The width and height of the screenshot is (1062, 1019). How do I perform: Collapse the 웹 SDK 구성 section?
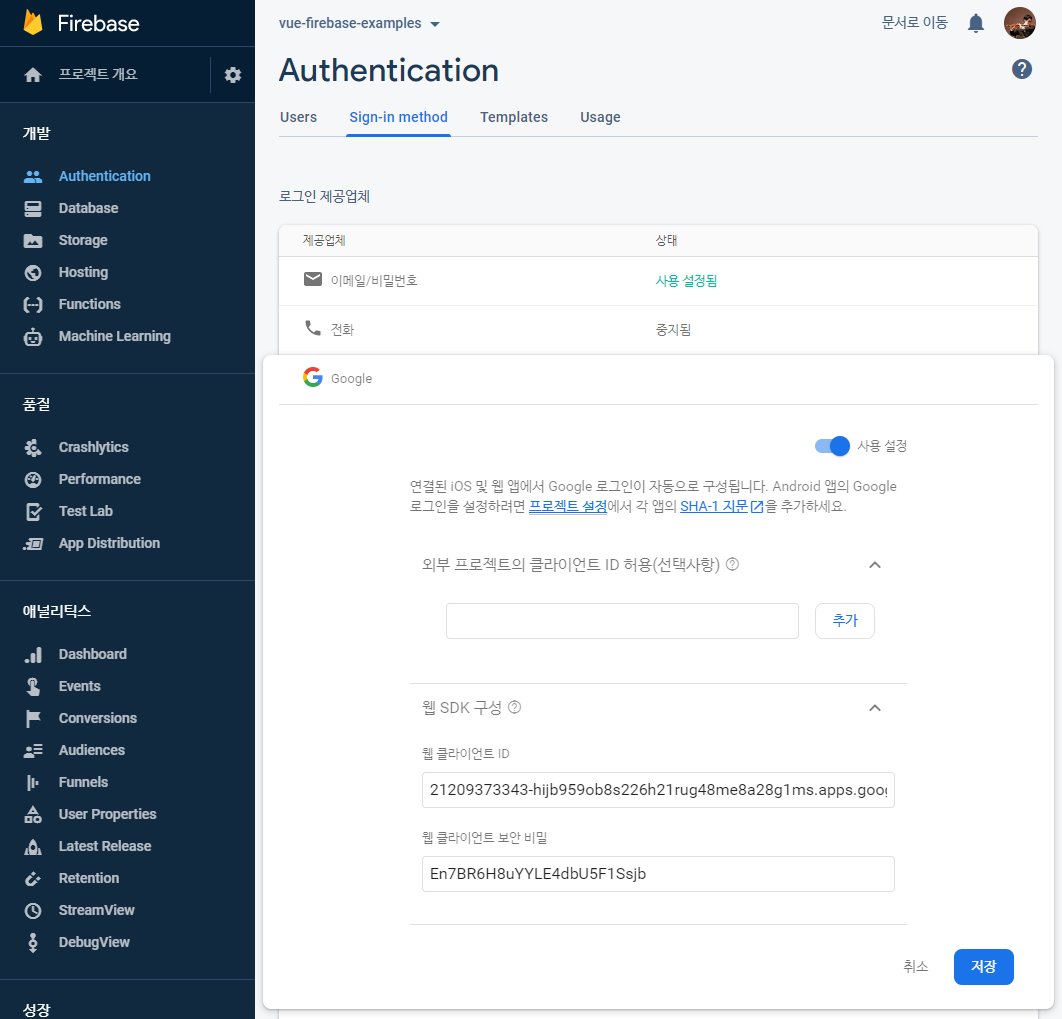(x=874, y=708)
